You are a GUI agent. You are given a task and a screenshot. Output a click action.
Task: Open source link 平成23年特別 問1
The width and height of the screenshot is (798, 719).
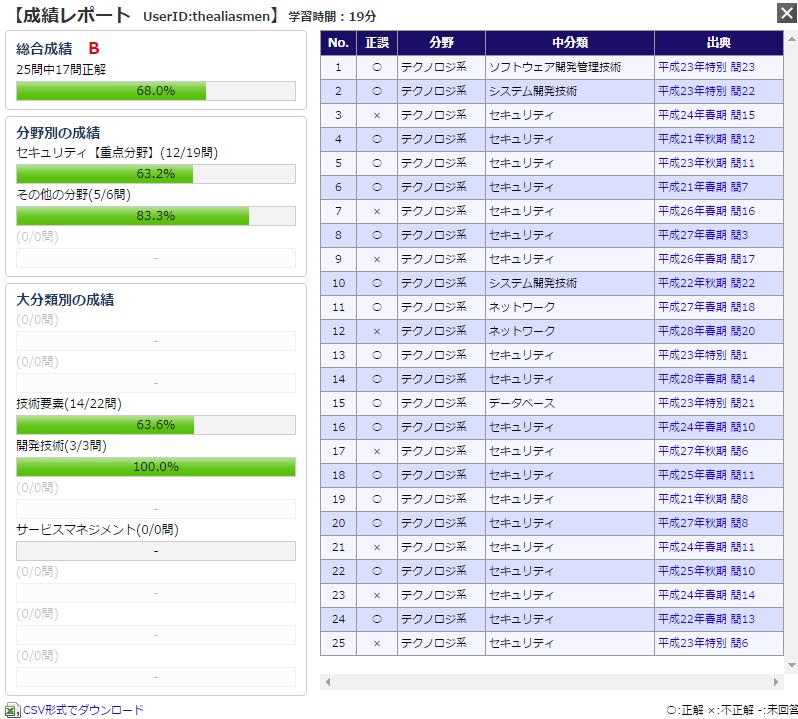tap(703, 355)
